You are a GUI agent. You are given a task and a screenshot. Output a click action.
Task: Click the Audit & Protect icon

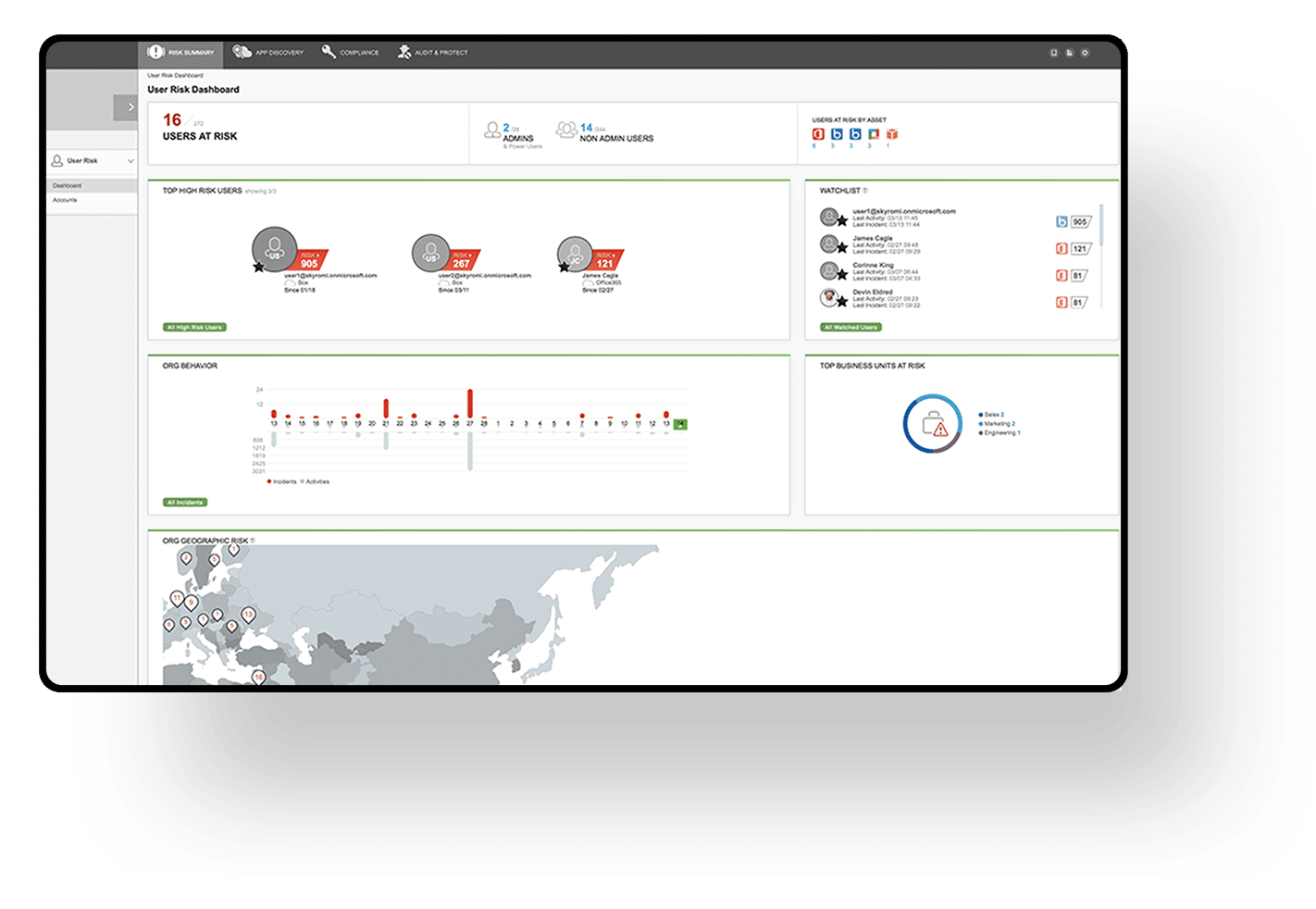[x=404, y=52]
